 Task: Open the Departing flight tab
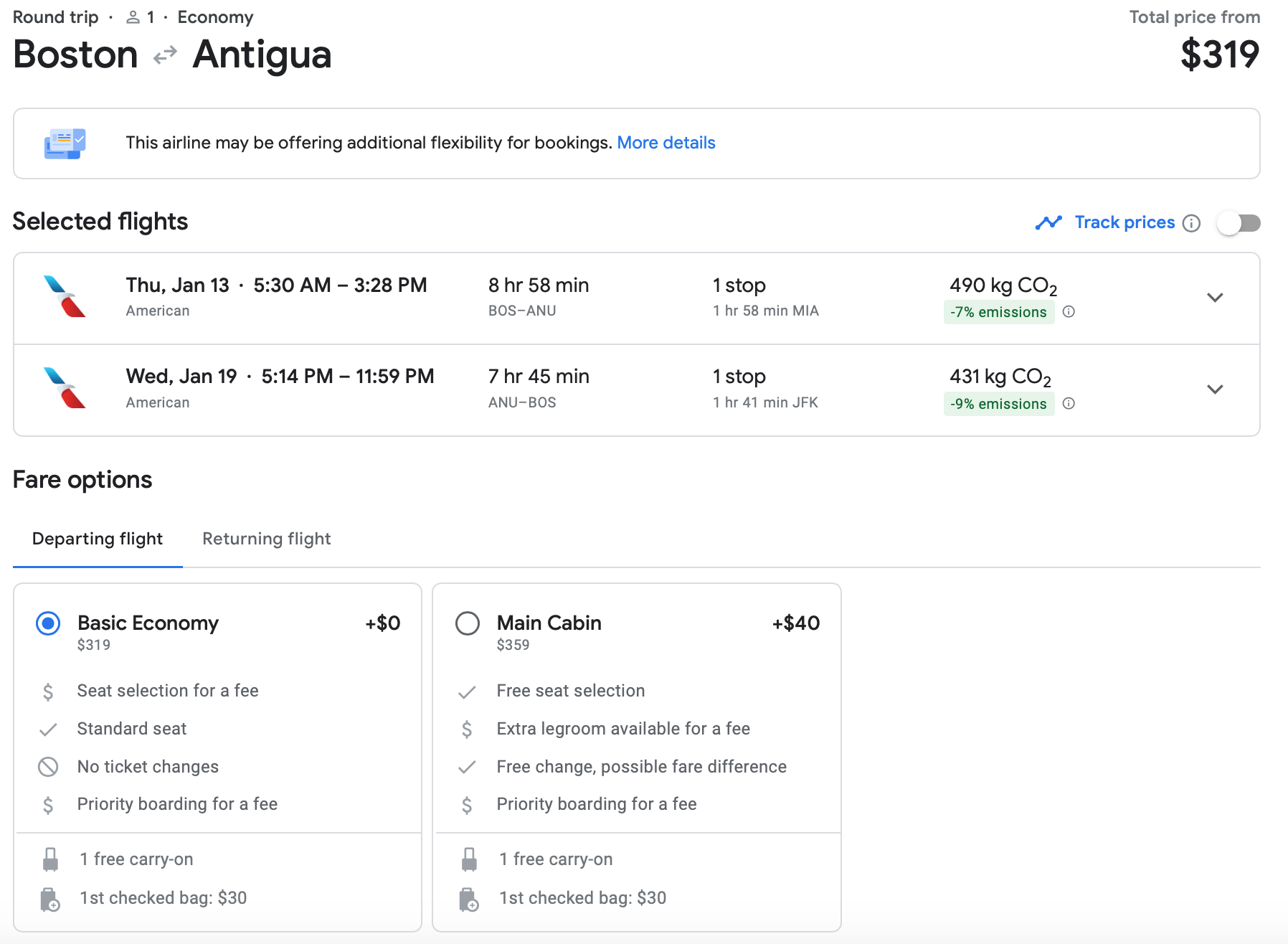pos(98,539)
